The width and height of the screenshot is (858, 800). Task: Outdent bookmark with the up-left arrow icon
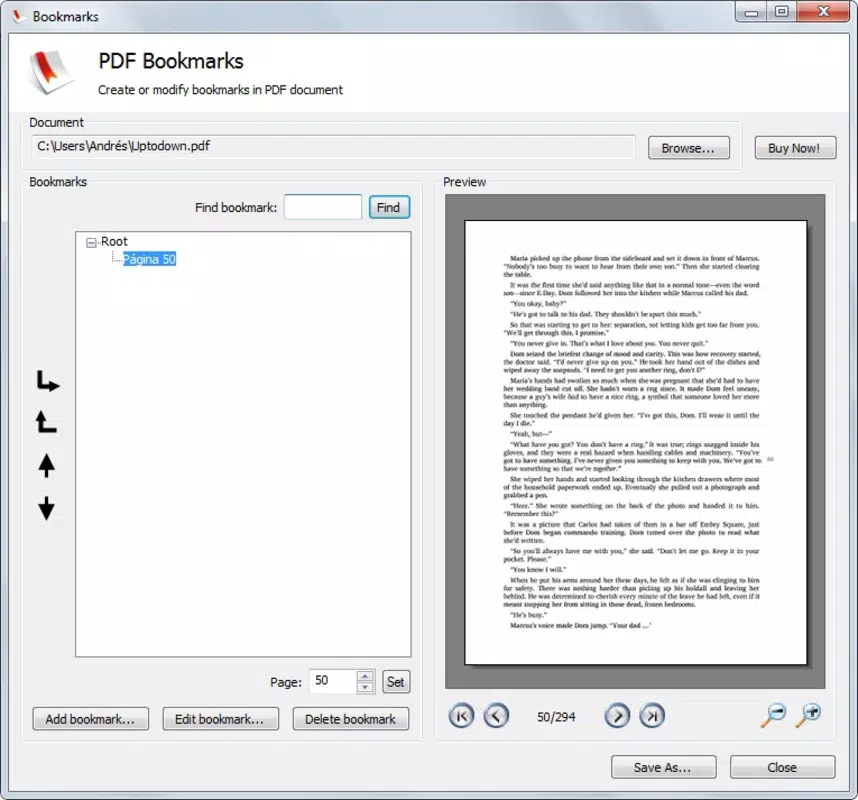point(47,422)
